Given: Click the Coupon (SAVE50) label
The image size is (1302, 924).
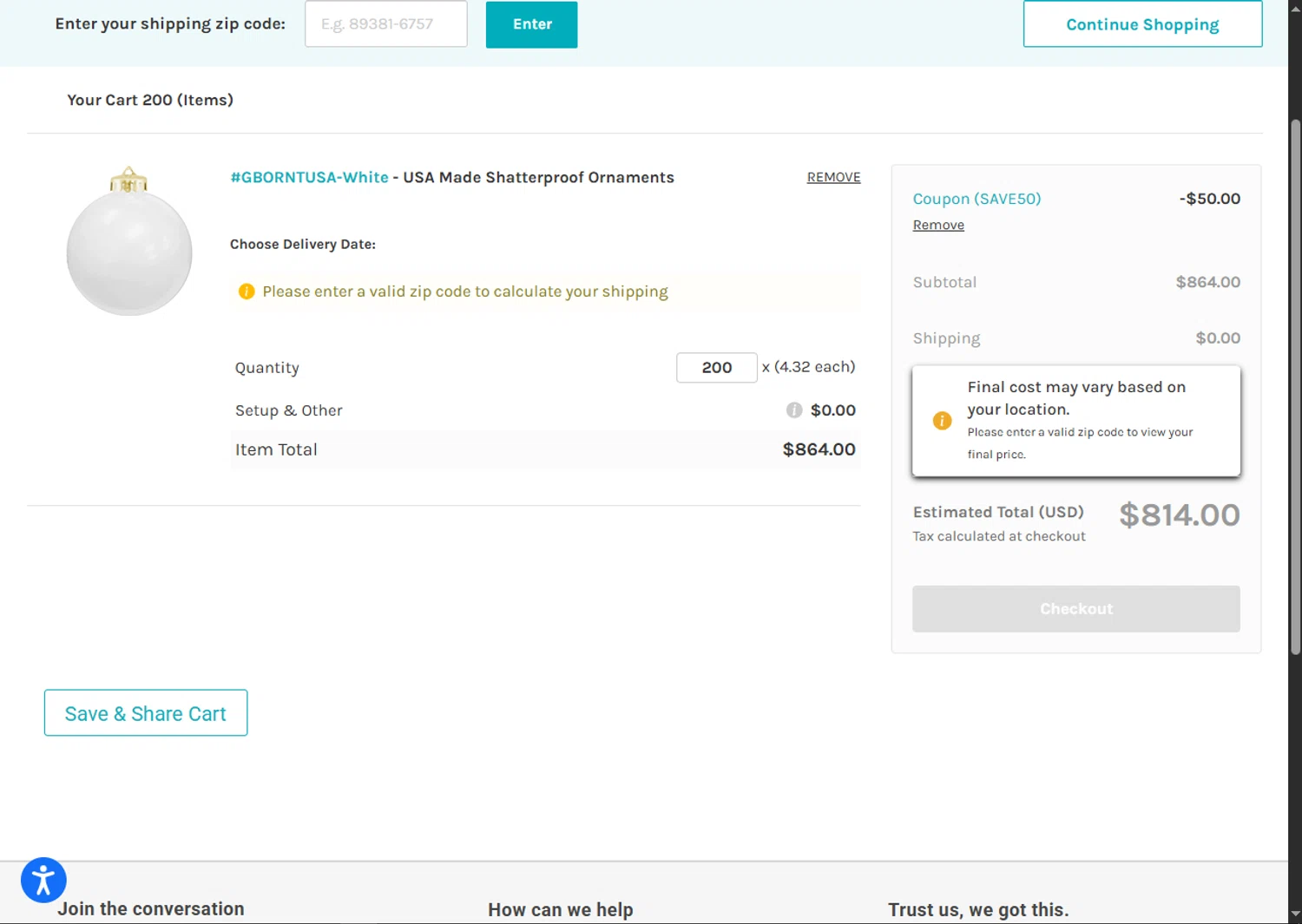Looking at the screenshot, I should pos(976,199).
